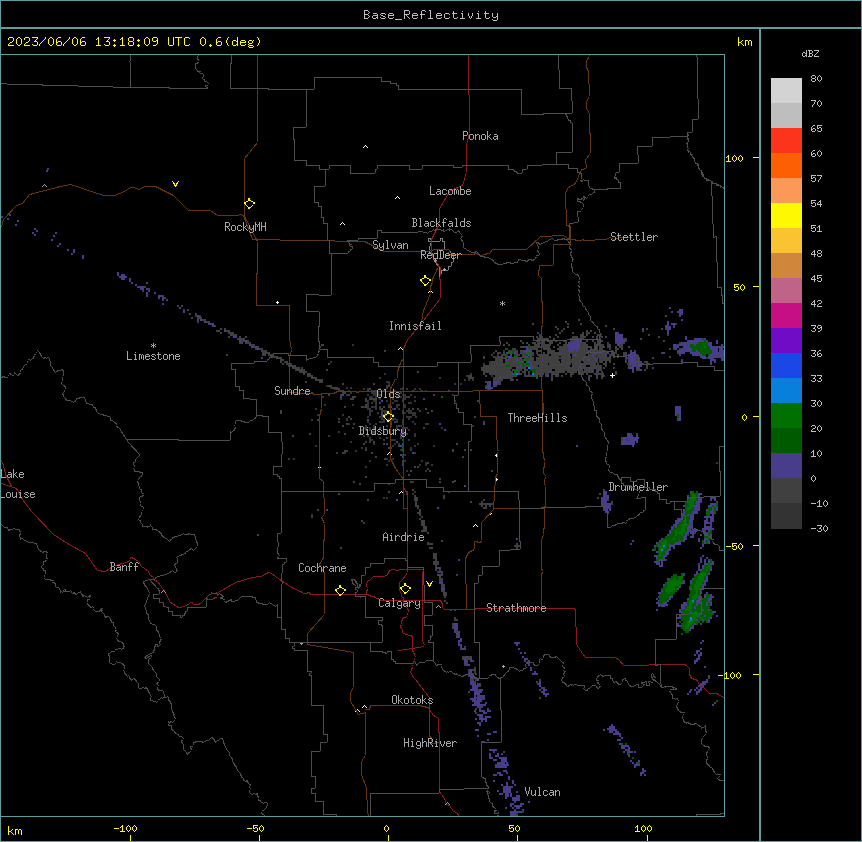Pick the yellow 54-51 dBZ legend swatch
The height and width of the screenshot is (842, 862).
click(786, 215)
